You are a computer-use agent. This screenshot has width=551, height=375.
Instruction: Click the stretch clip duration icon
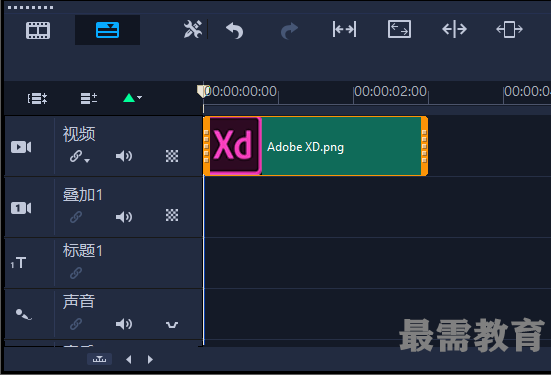(x=509, y=30)
